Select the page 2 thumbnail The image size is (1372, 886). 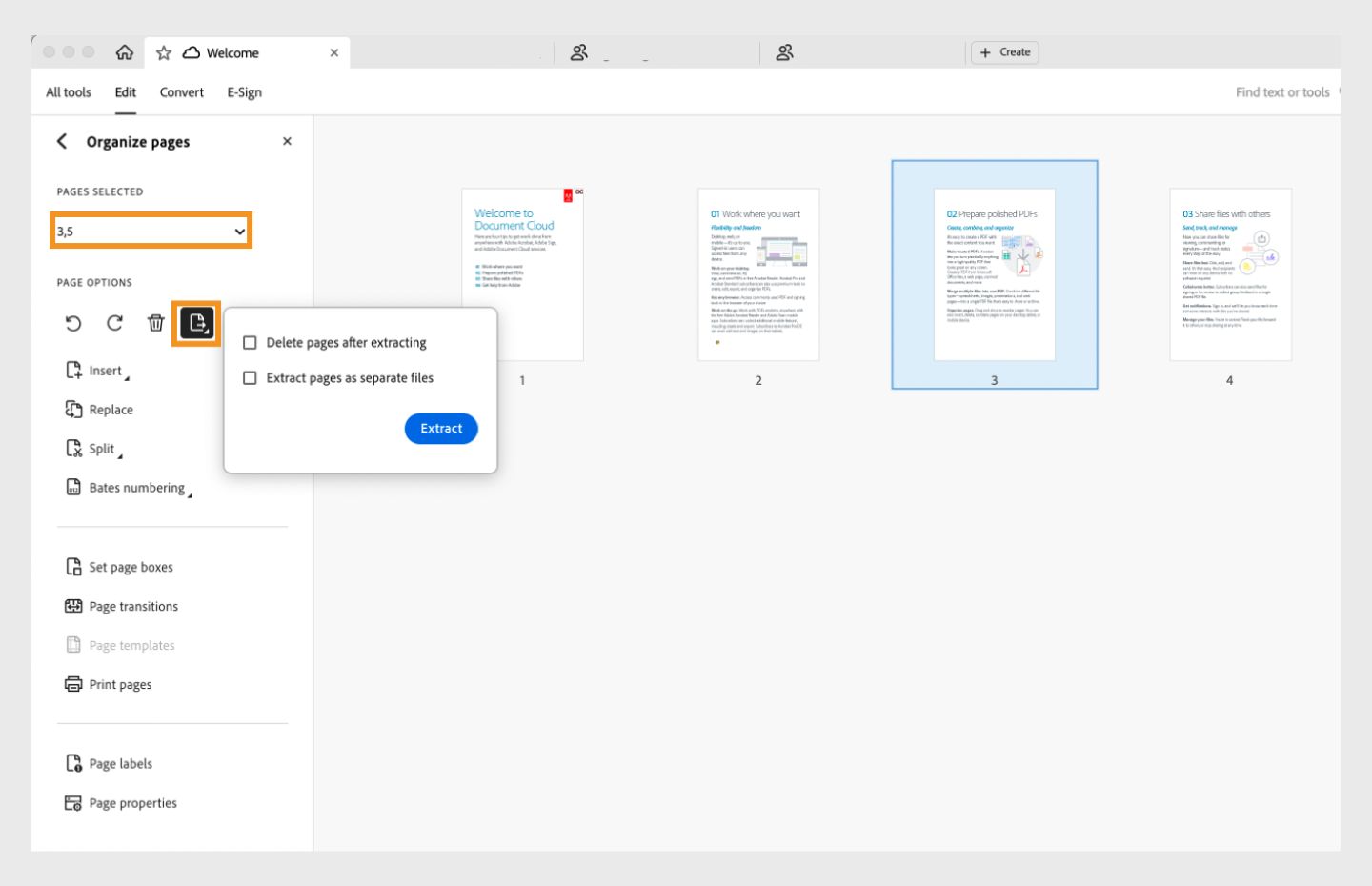(x=758, y=275)
